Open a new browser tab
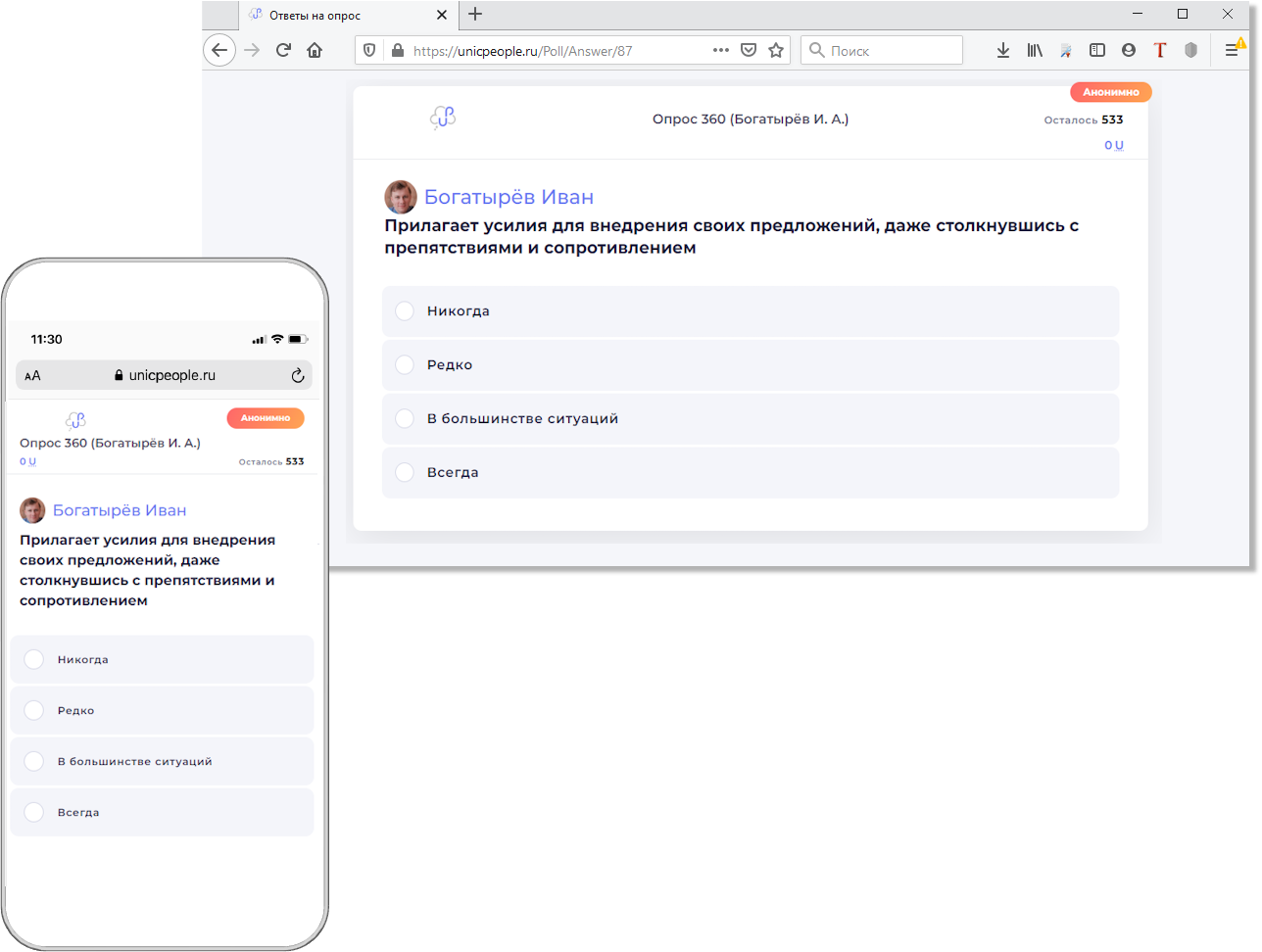 [475, 15]
